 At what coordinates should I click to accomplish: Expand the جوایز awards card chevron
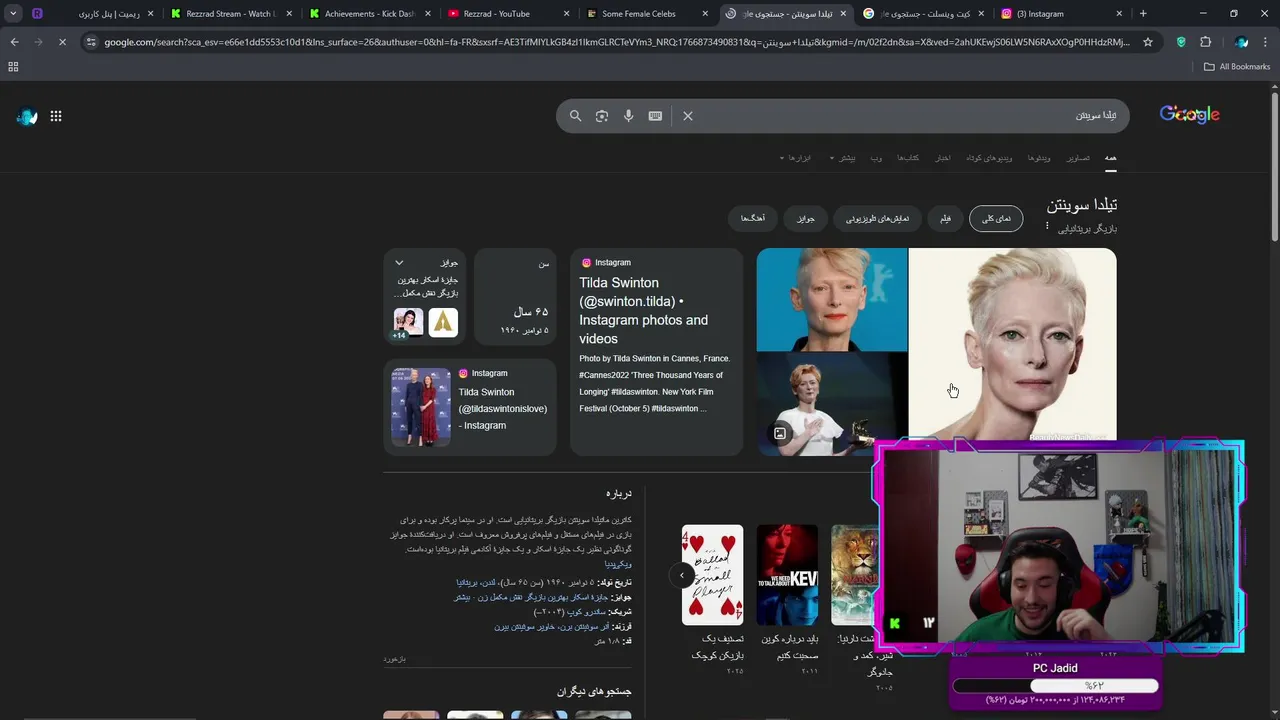[399, 263]
